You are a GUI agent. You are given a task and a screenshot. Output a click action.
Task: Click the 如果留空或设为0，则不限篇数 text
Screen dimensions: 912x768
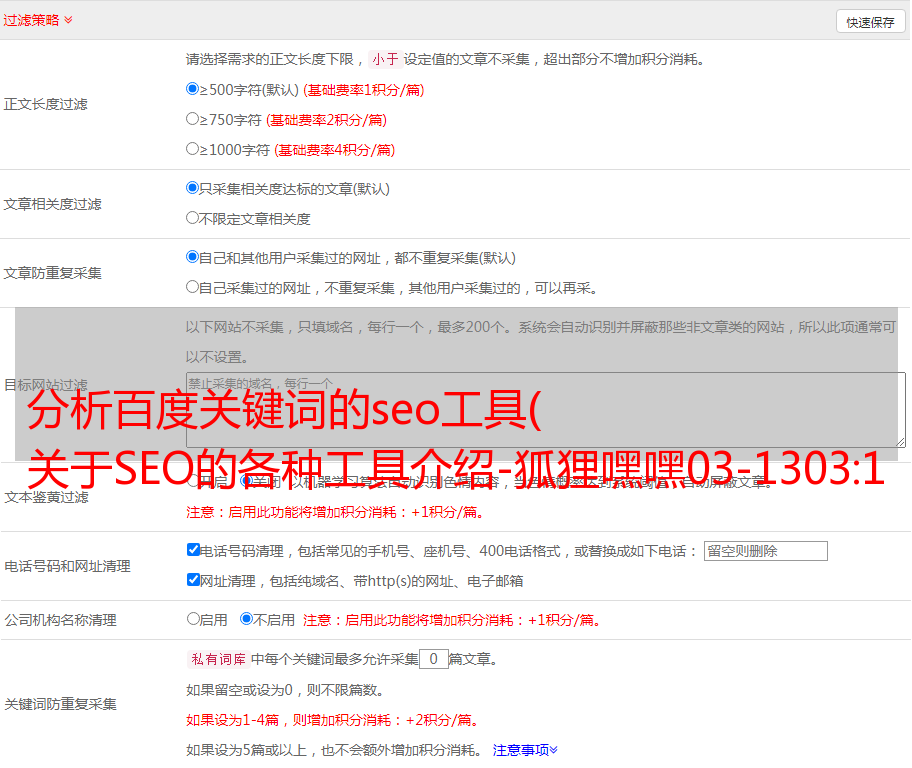pyautogui.click(x=285, y=690)
